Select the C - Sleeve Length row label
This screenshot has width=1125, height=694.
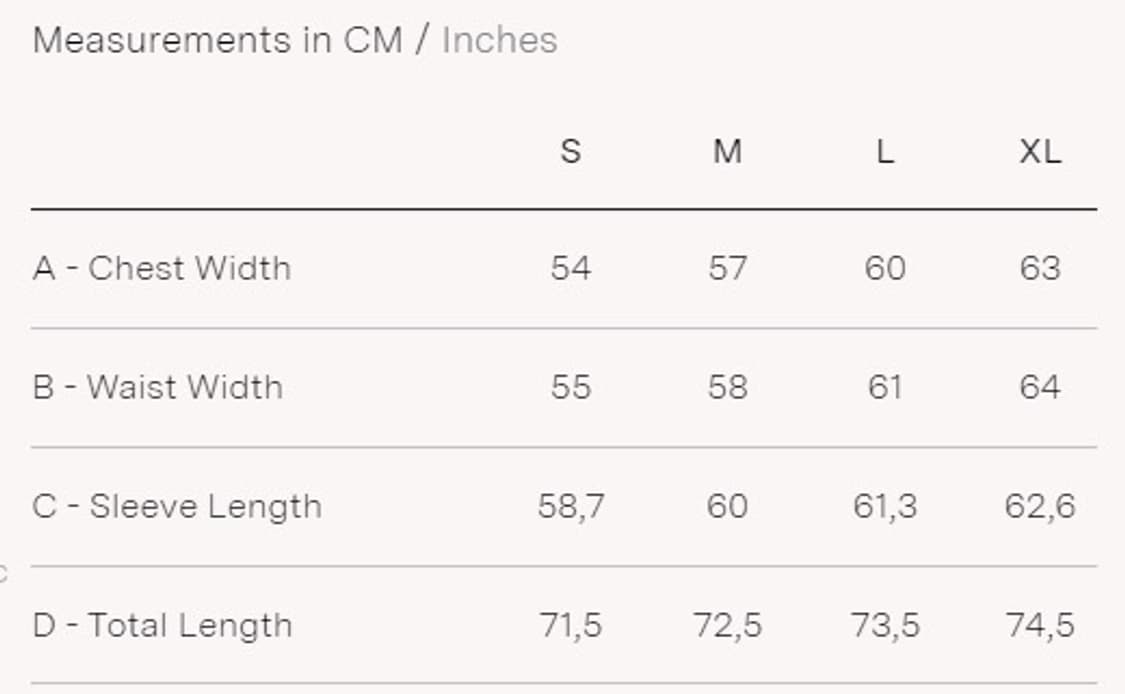coord(177,507)
